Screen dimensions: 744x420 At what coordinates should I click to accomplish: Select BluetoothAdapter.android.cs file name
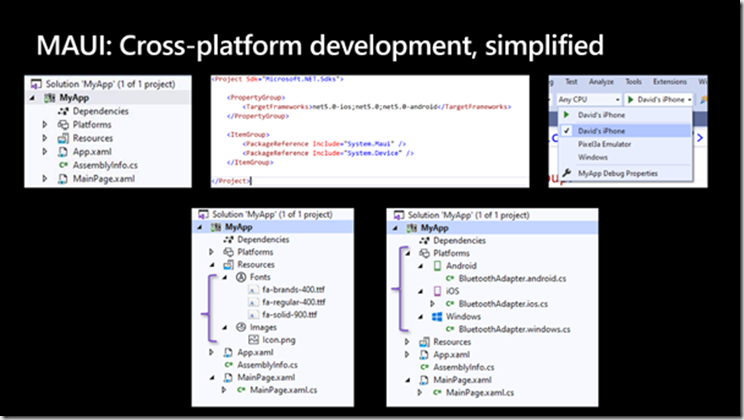[x=512, y=279]
